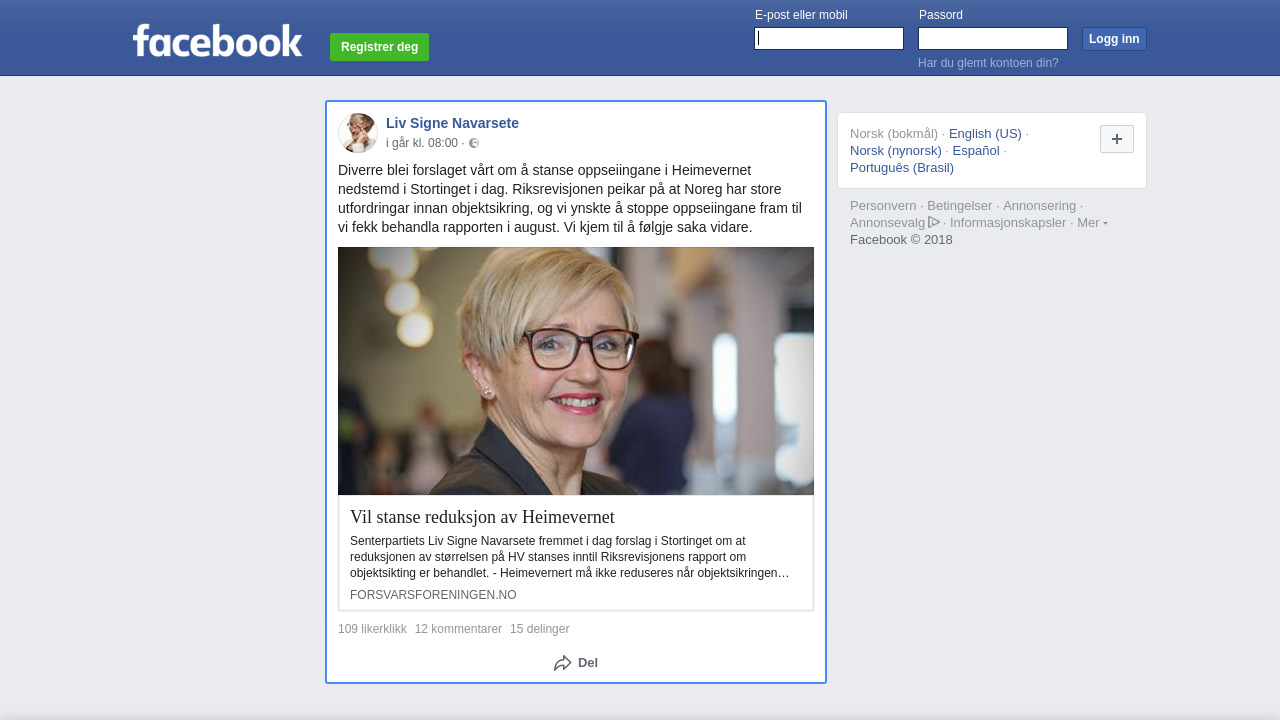Screen dimensions: 1280x720
Task: Open the 15 delinger link
Action: 539,629
